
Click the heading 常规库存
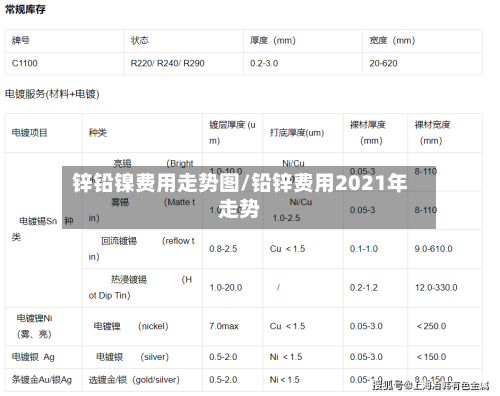[25, 9]
